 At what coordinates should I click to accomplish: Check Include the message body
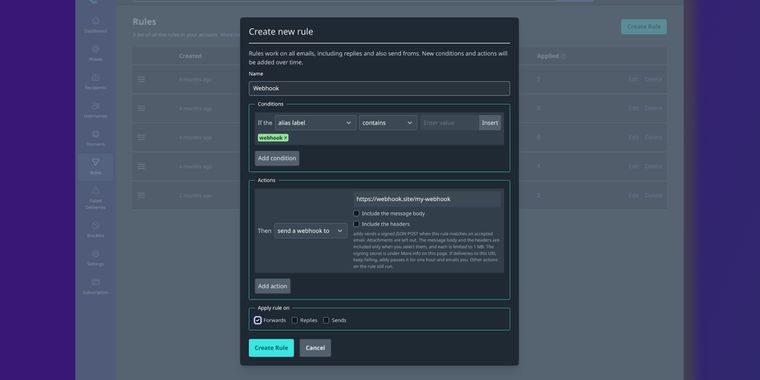click(x=356, y=213)
